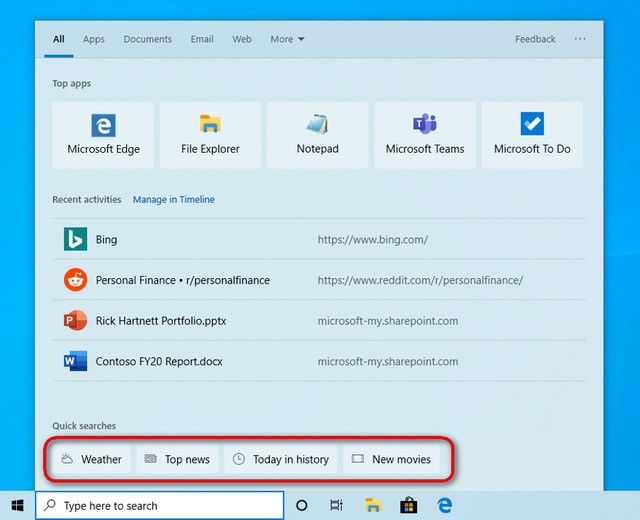The height and width of the screenshot is (520, 640).
Task: Click the Windows Start button
Action: 18,506
